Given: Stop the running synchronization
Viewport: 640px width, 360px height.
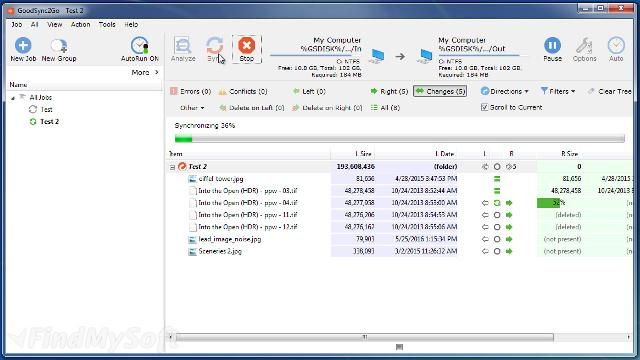Looking at the screenshot, I should pyautogui.click(x=247, y=49).
